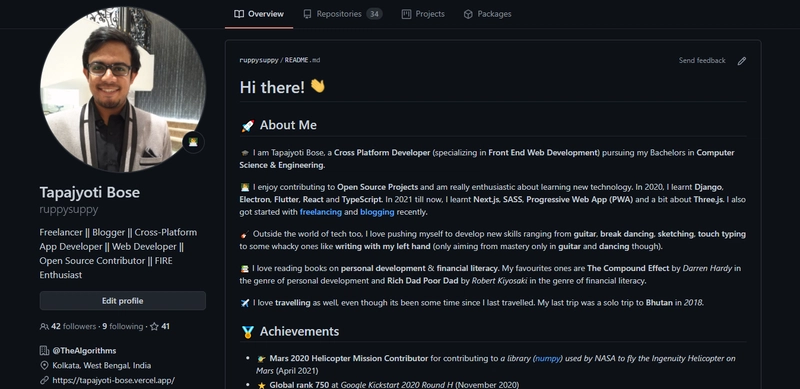
Task: Open the Repositories tab
Action: pos(342,14)
